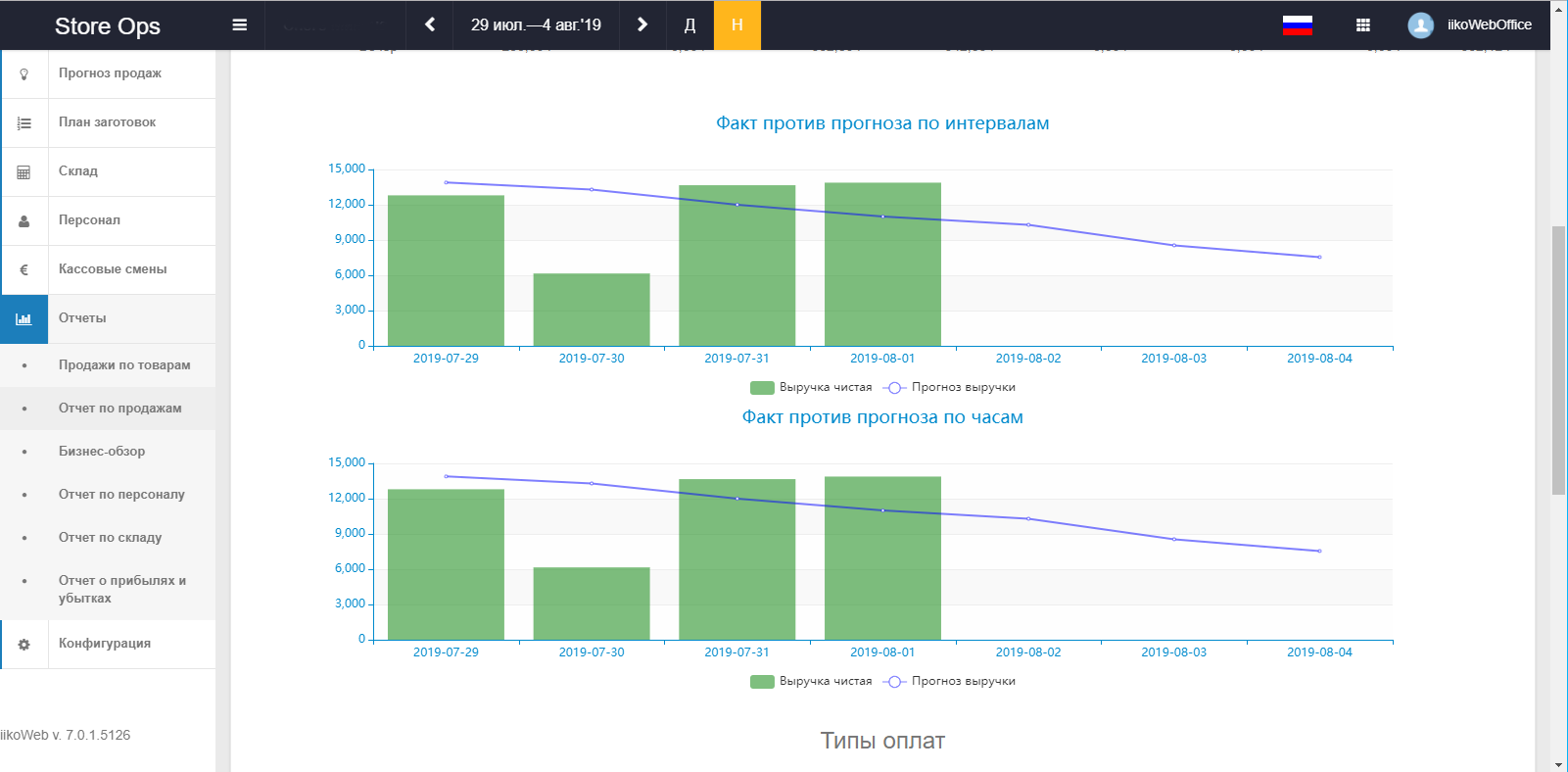
Task: Go to next week arrow
Action: click(642, 24)
